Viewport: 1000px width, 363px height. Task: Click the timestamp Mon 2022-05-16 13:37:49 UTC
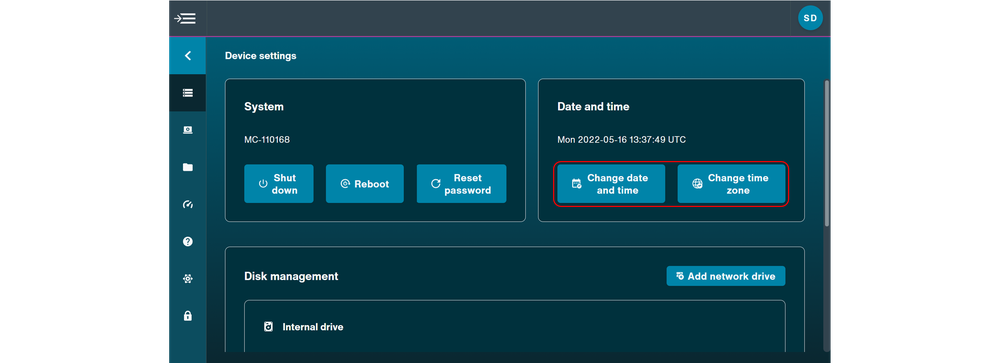(622, 139)
